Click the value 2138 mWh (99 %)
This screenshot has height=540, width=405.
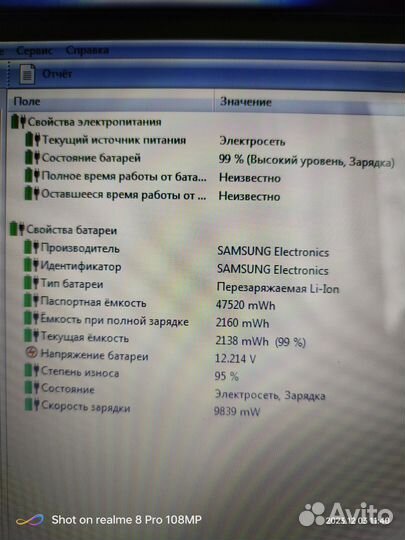tap(260, 342)
